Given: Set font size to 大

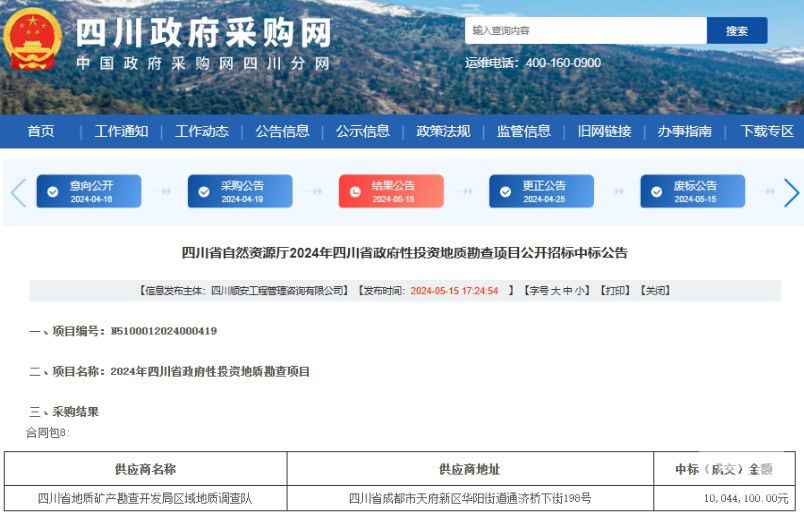Looking at the screenshot, I should coord(552,291).
